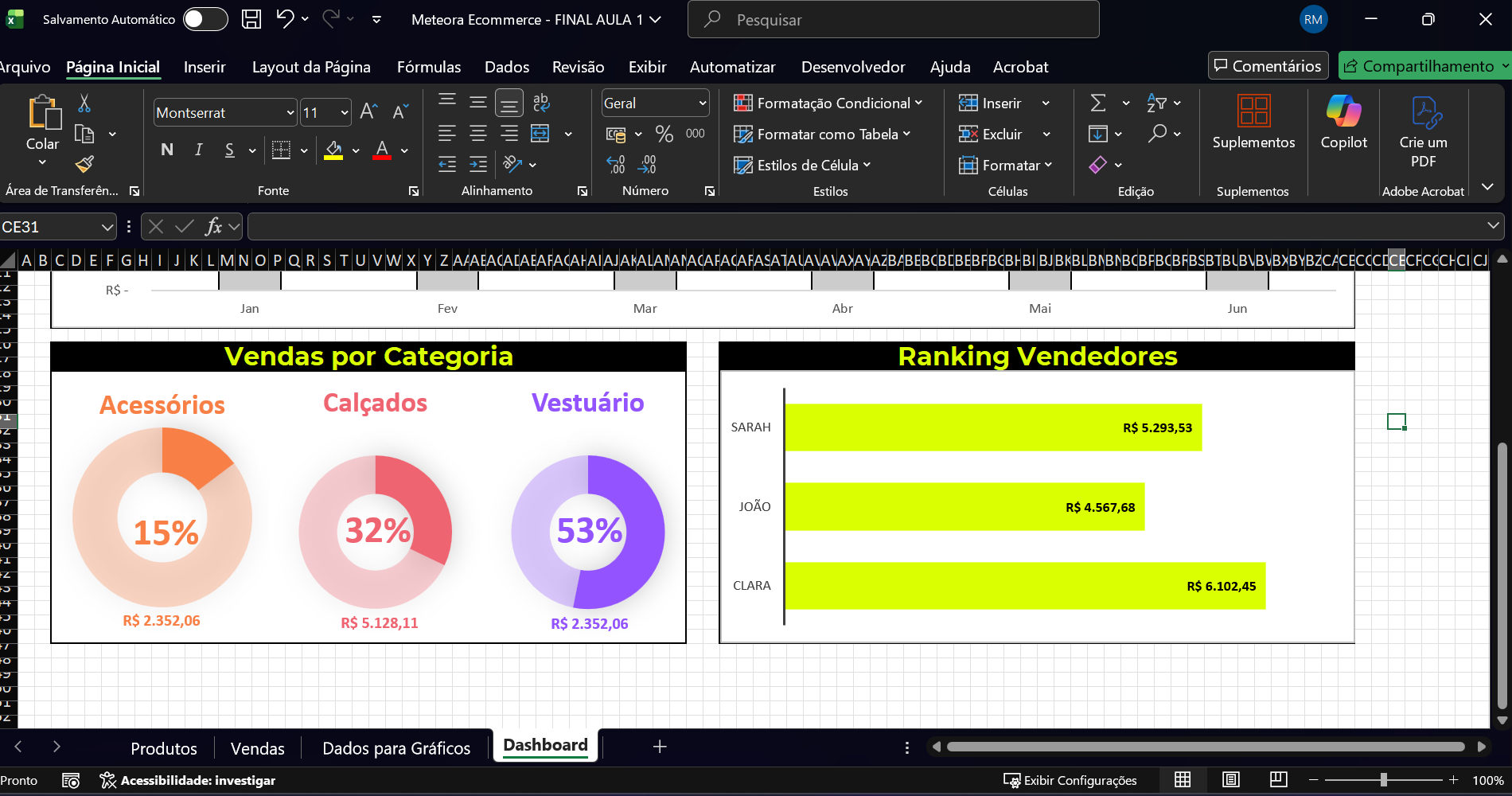Image resolution: width=1512 pixels, height=796 pixels.
Task: Click the Comentários button
Action: [x=1268, y=66]
